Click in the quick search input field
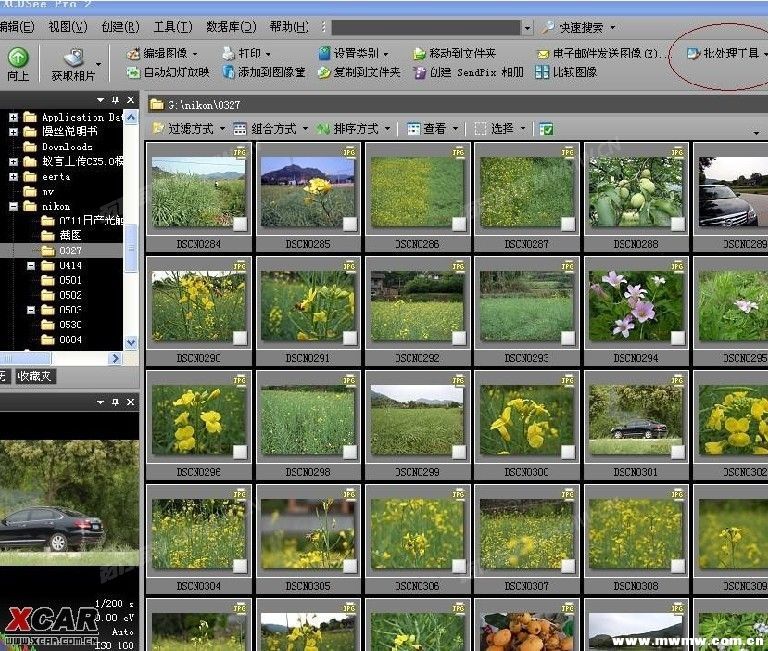 coord(426,27)
